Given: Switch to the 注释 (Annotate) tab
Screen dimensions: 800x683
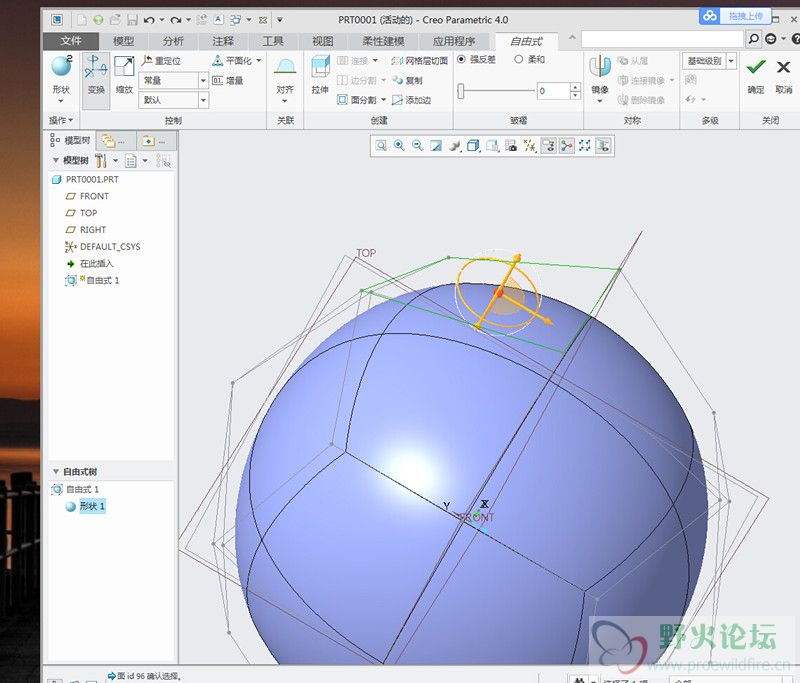Looking at the screenshot, I should click(x=223, y=41).
